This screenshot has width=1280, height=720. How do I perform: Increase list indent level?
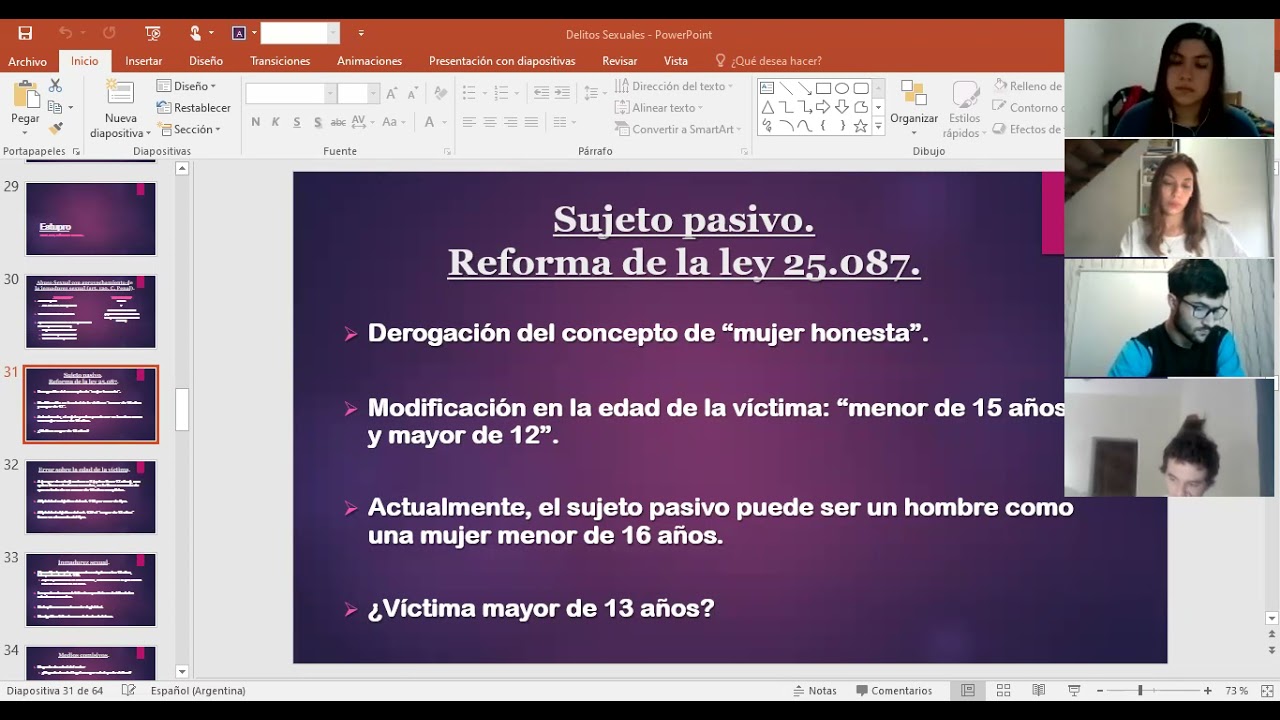562,93
